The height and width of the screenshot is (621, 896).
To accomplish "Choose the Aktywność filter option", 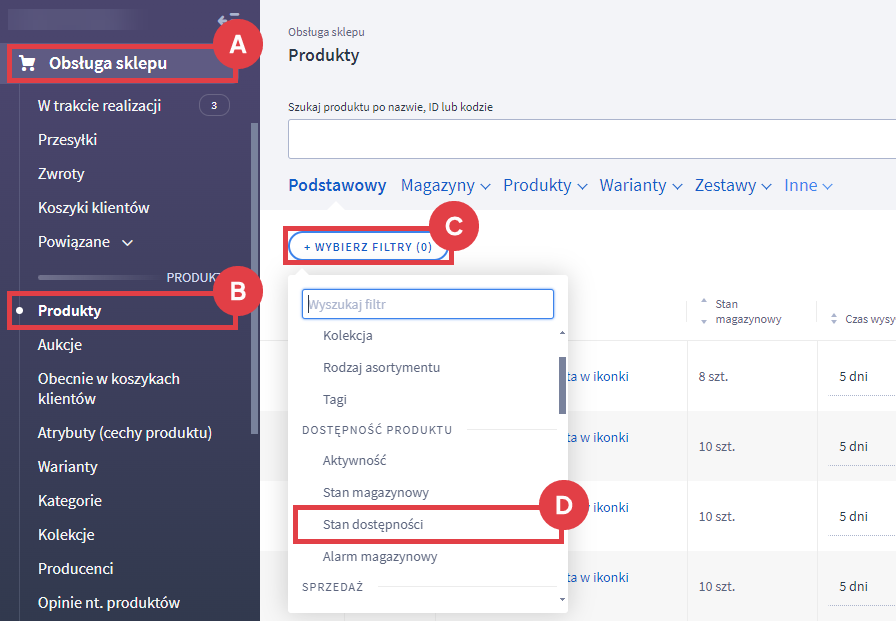I will pyautogui.click(x=354, y=461).
